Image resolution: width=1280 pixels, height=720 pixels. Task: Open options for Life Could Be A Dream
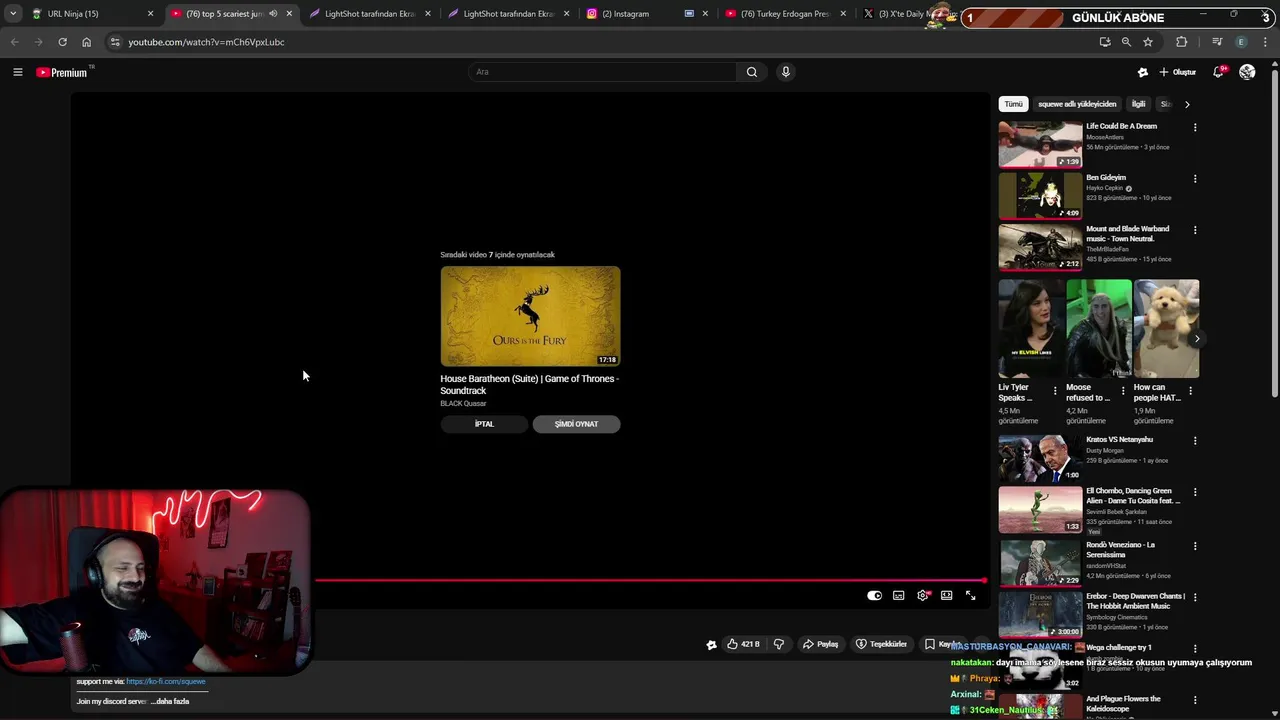(x=1194, y=128)
